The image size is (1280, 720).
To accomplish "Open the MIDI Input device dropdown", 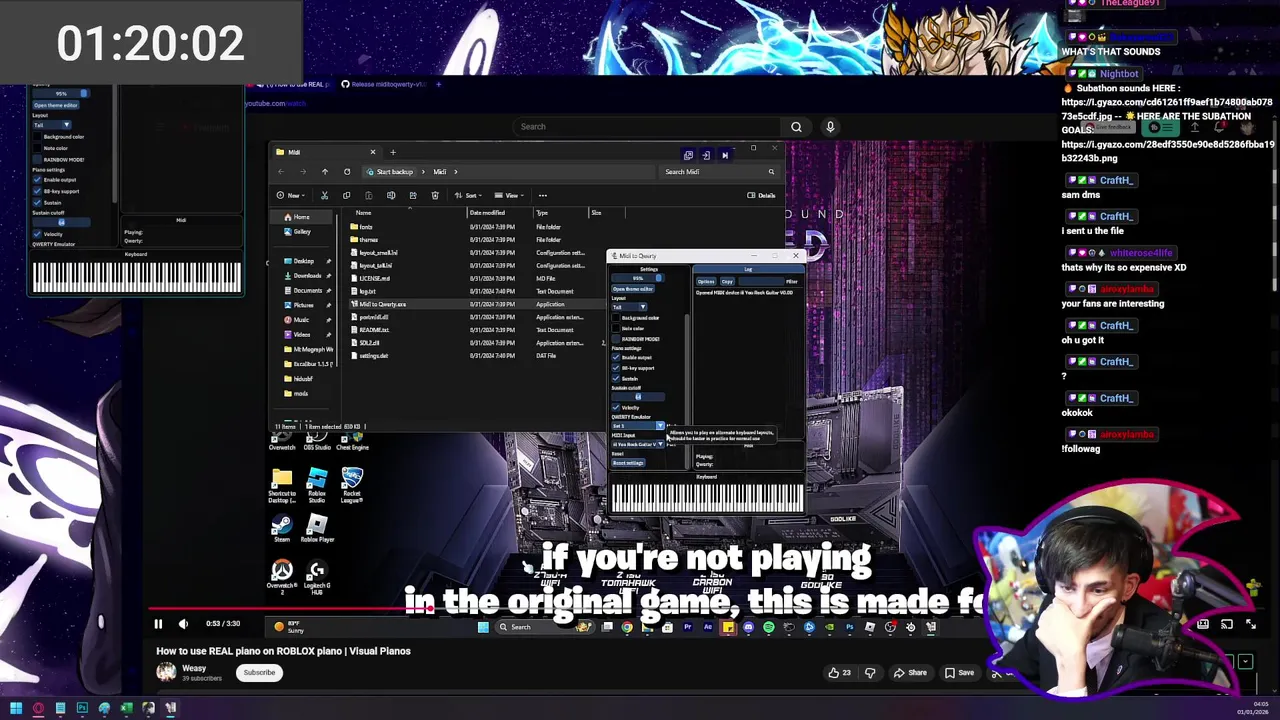I will [638, 444].
